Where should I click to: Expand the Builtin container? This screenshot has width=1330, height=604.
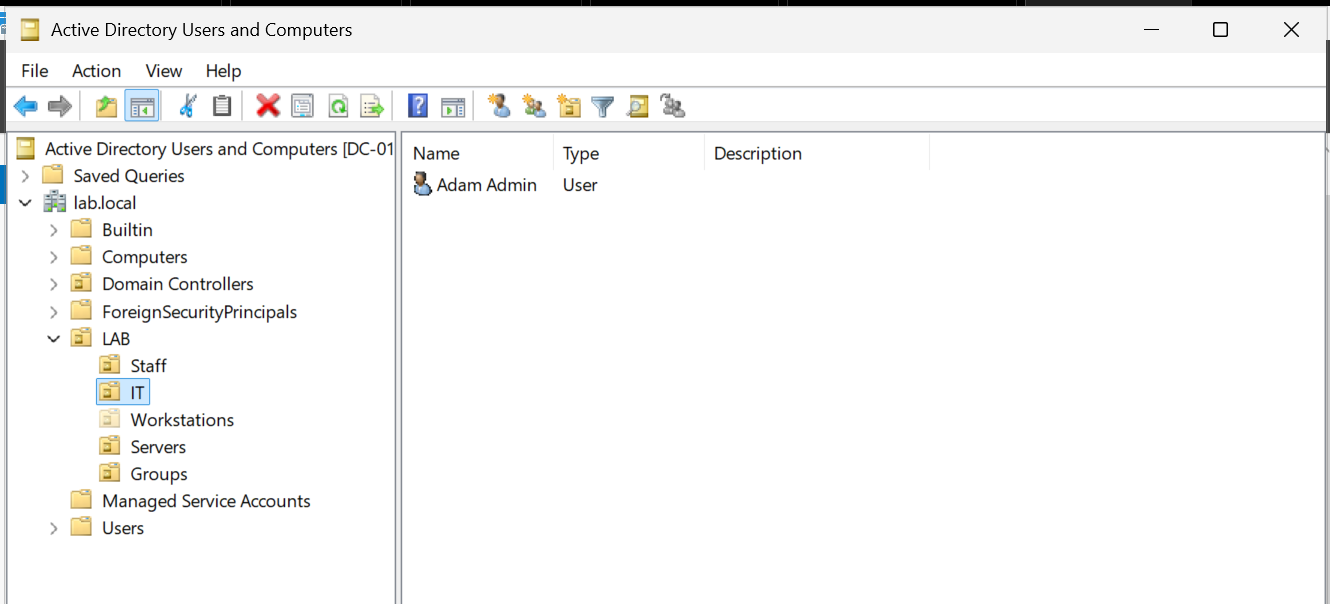click(x=54, y=230)
